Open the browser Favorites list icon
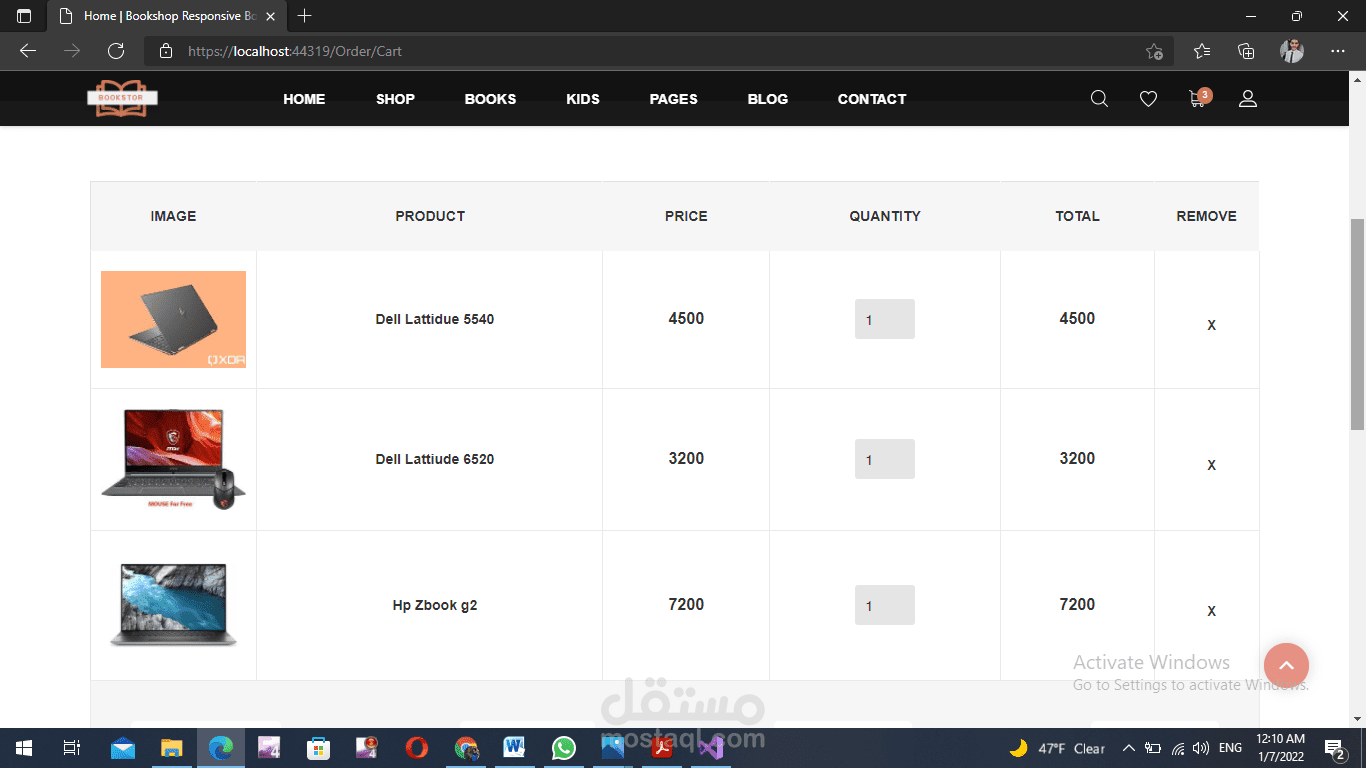Image resolution: width=1366 pixels, height=768 pixels. click(1202, 51)
